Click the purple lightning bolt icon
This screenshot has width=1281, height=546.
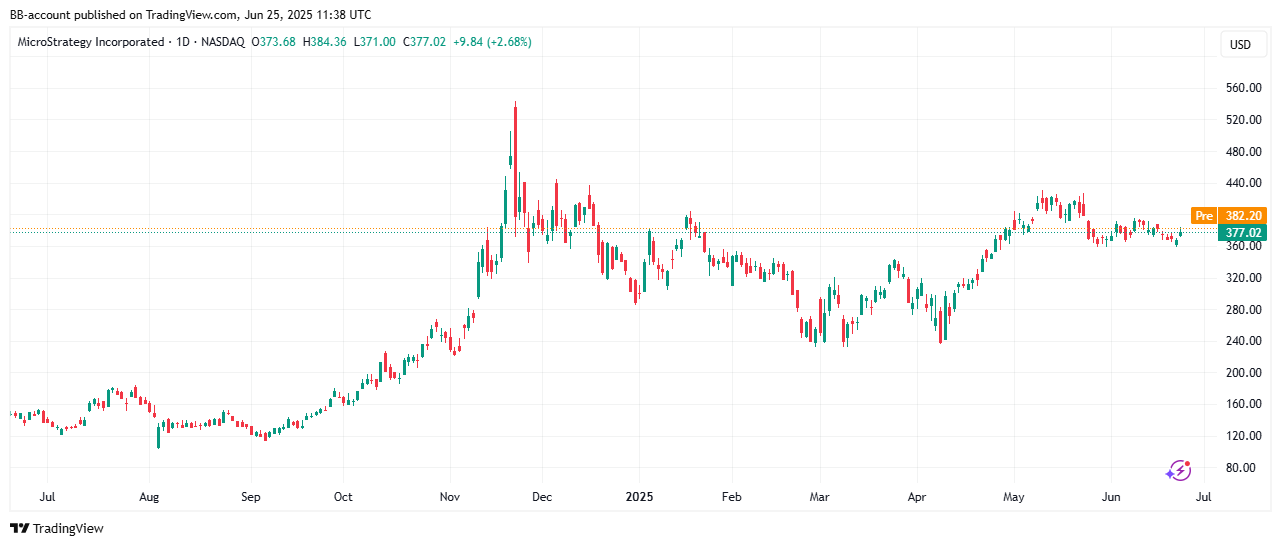pos(1179,470)
